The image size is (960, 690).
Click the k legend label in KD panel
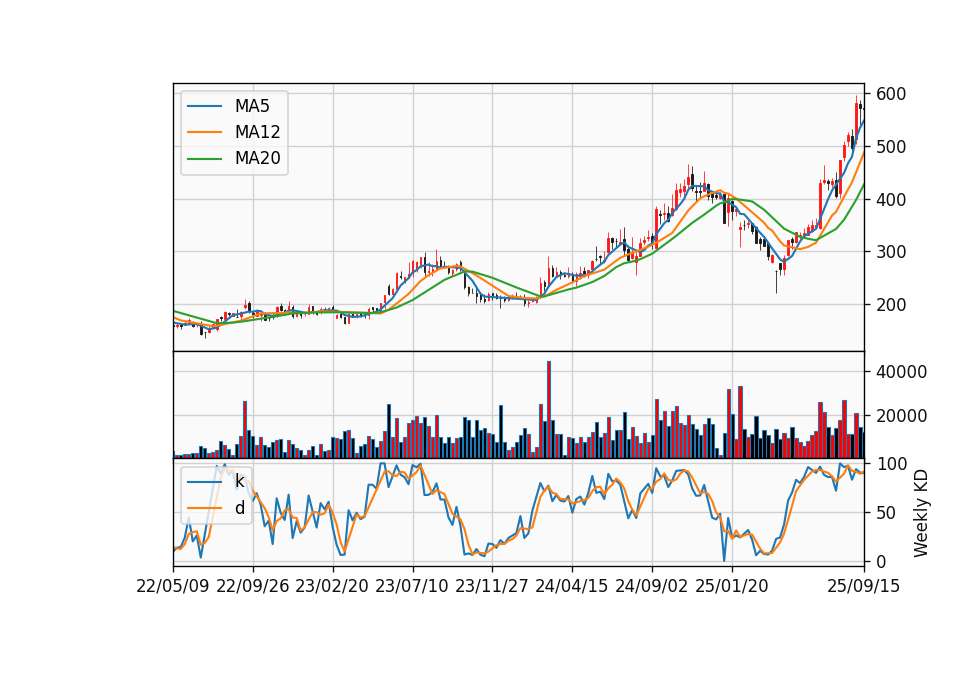click(239, 482)
